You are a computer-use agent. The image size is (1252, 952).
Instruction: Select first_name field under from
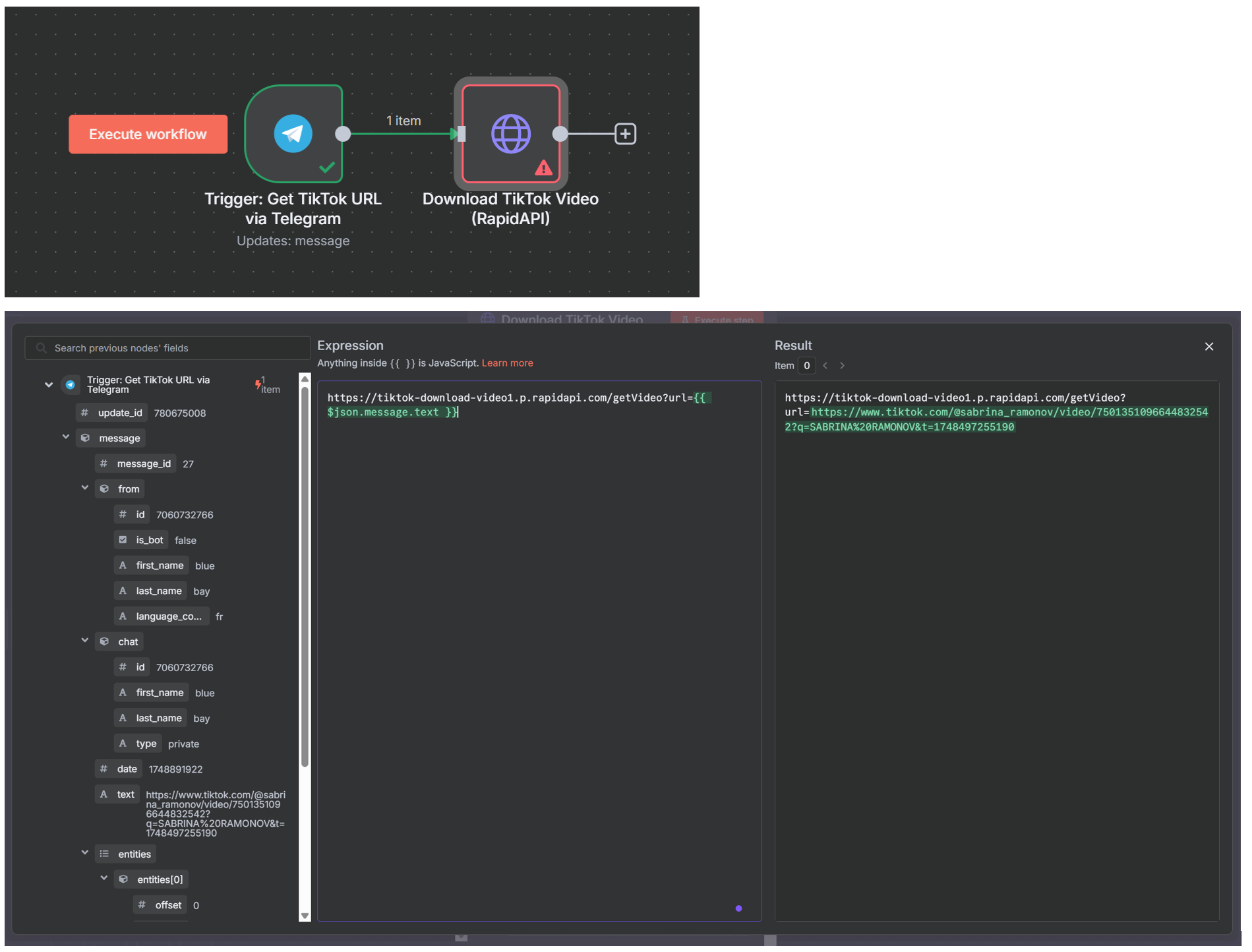pos(152,566)
